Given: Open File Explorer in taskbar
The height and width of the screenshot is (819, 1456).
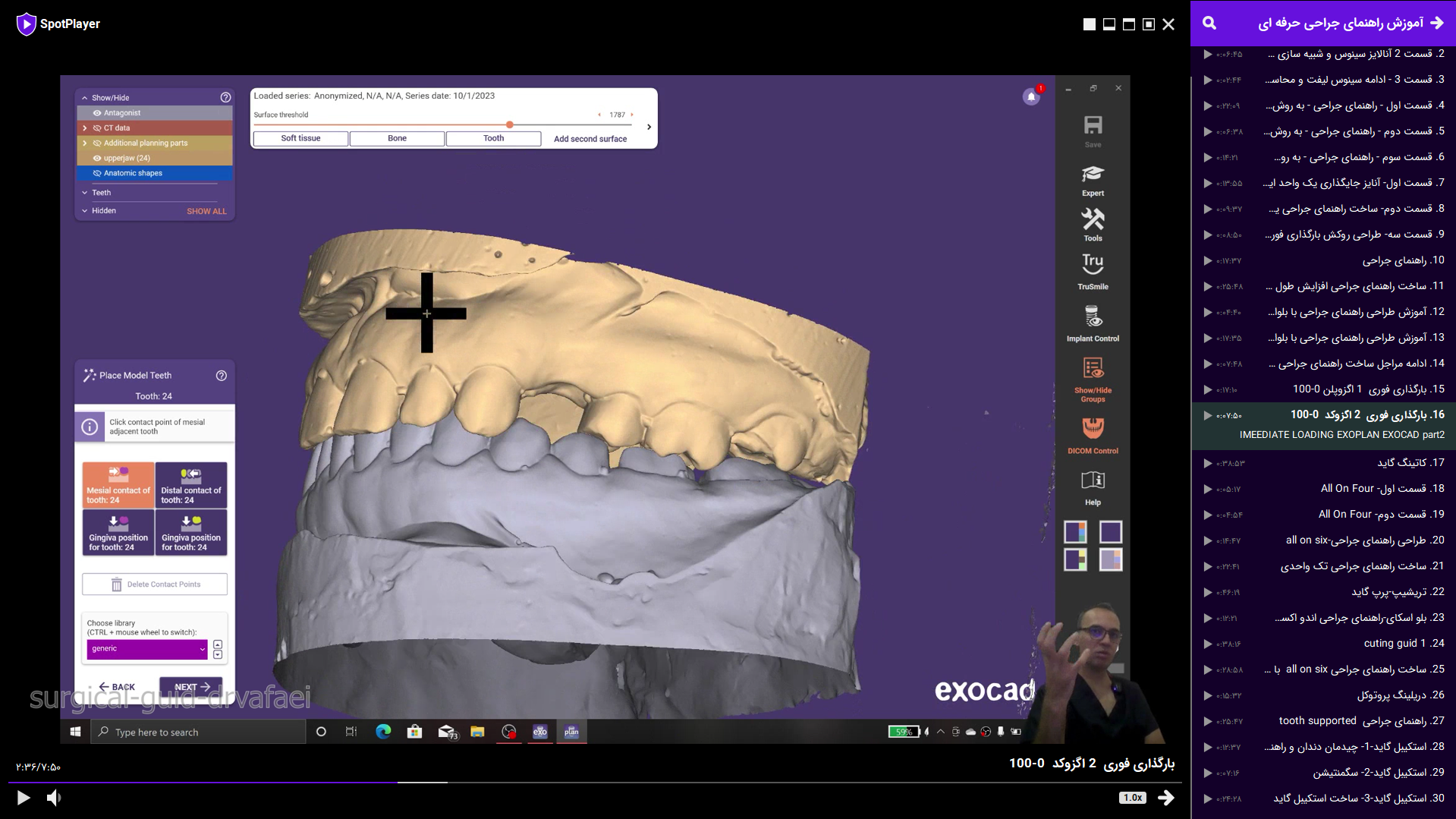Looking at the screenshot, I should click(477, 732).
